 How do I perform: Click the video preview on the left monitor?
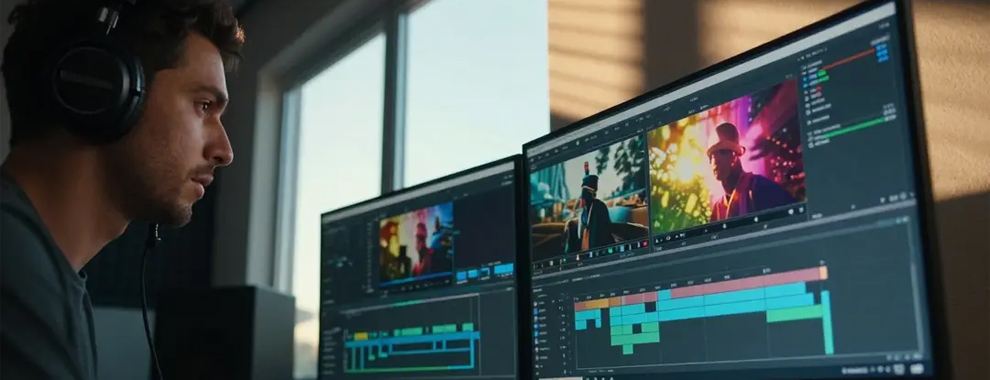[x=416, y=243]
